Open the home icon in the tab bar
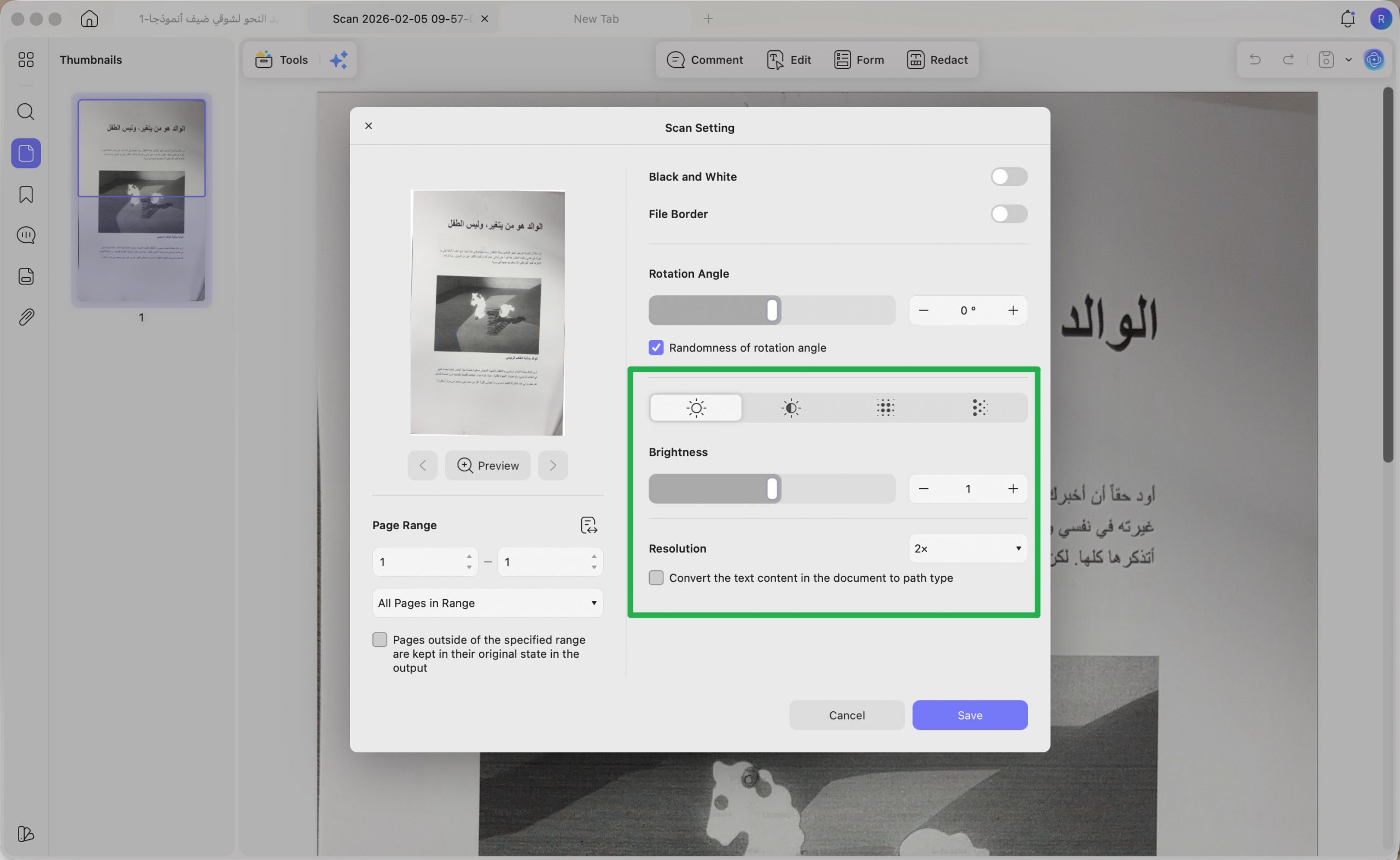The width and height of the screenshot is (1400, 860). [x=89, y=19]
